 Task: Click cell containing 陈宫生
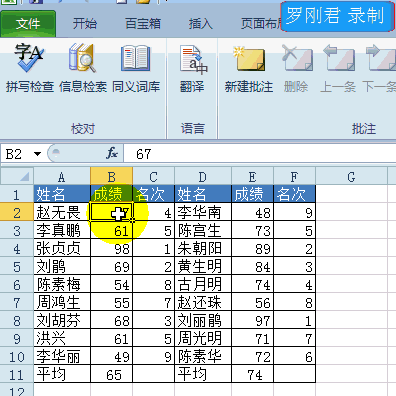click(x=203, y=230)
